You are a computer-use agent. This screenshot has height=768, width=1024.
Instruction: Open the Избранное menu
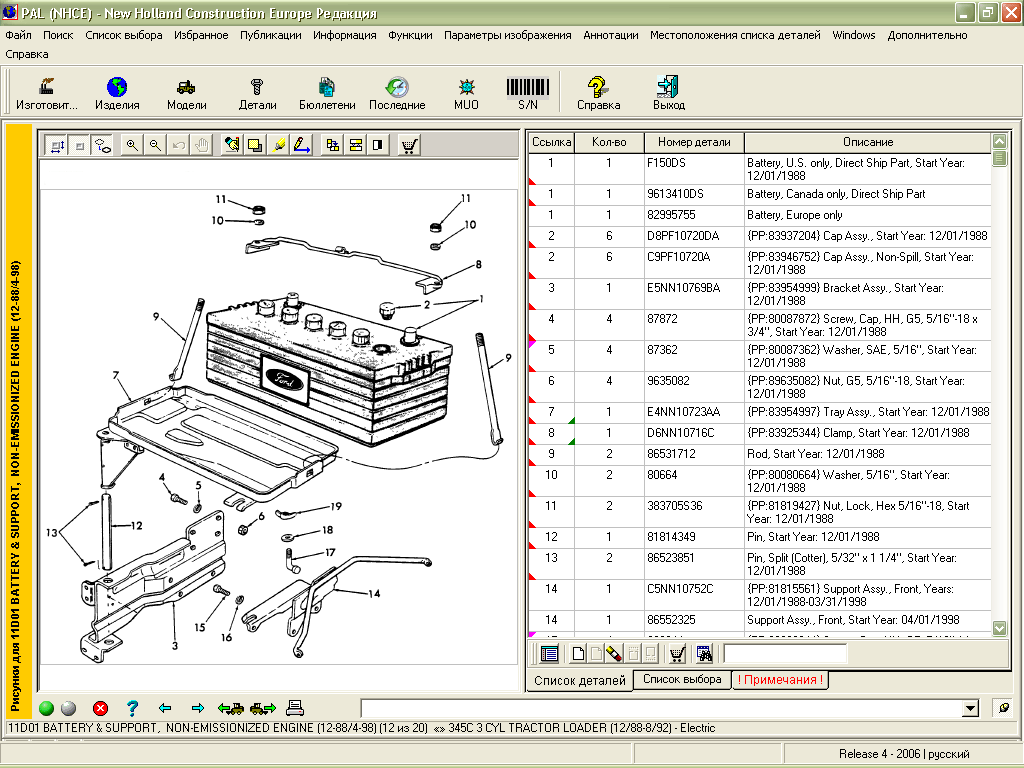[x=201, y=35]
